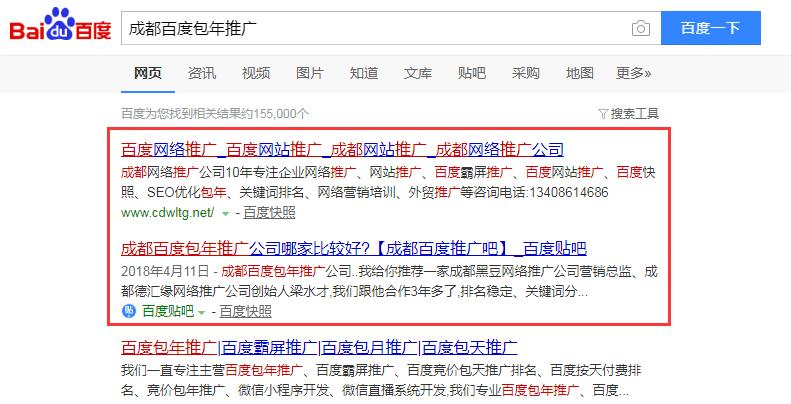Switch to the 文库 tab
This screenshot has width=791, height=404.
pyautogui.click(x=418, y=74)
